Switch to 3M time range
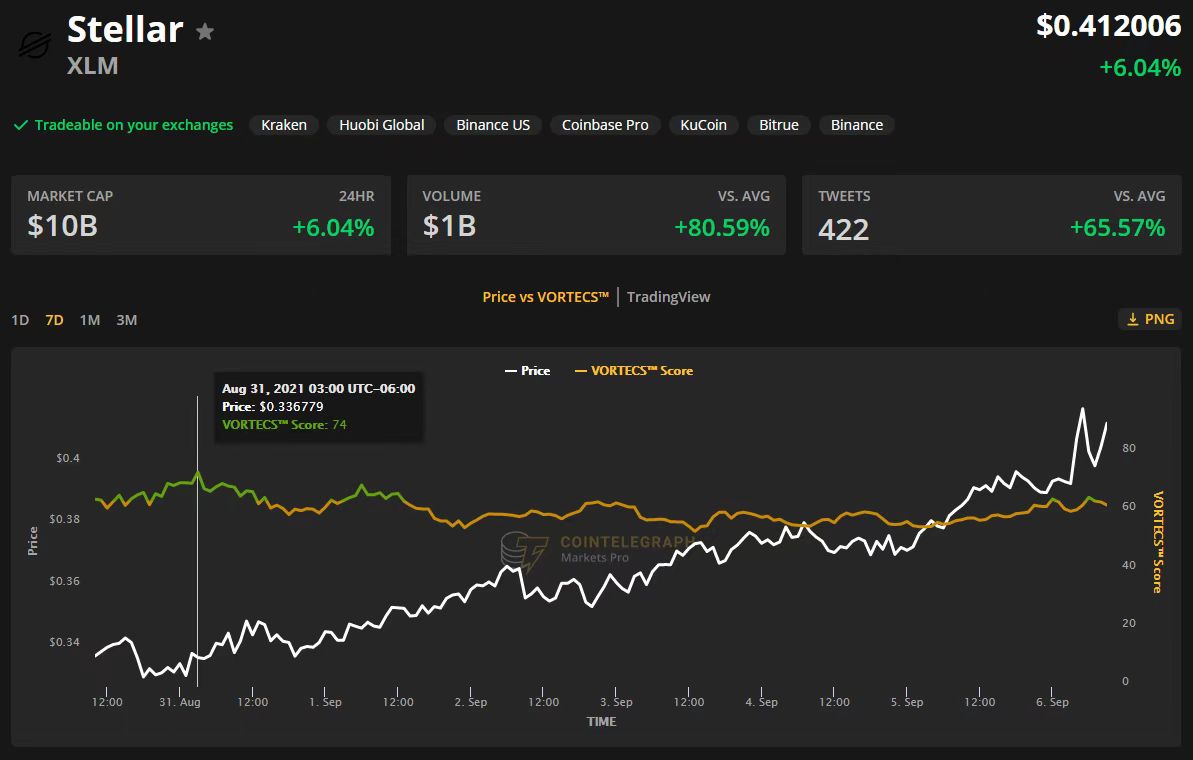 (x=126, y=320)
